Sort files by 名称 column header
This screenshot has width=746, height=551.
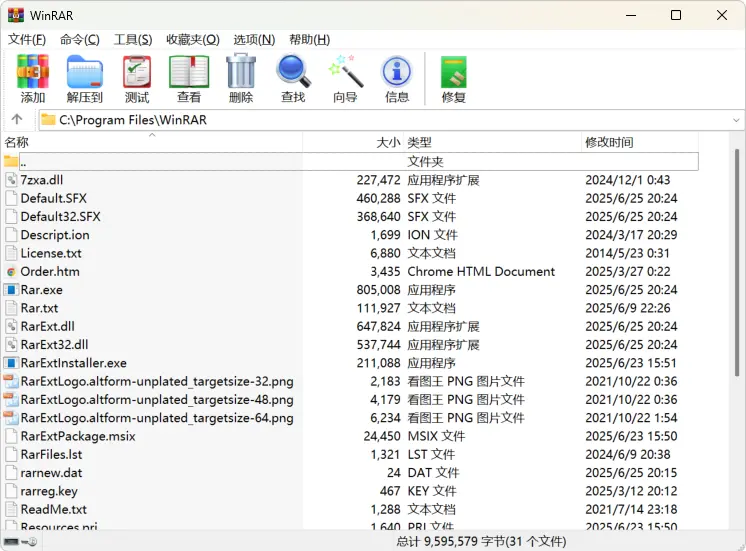pyautogui.click(x=152, y=142)
